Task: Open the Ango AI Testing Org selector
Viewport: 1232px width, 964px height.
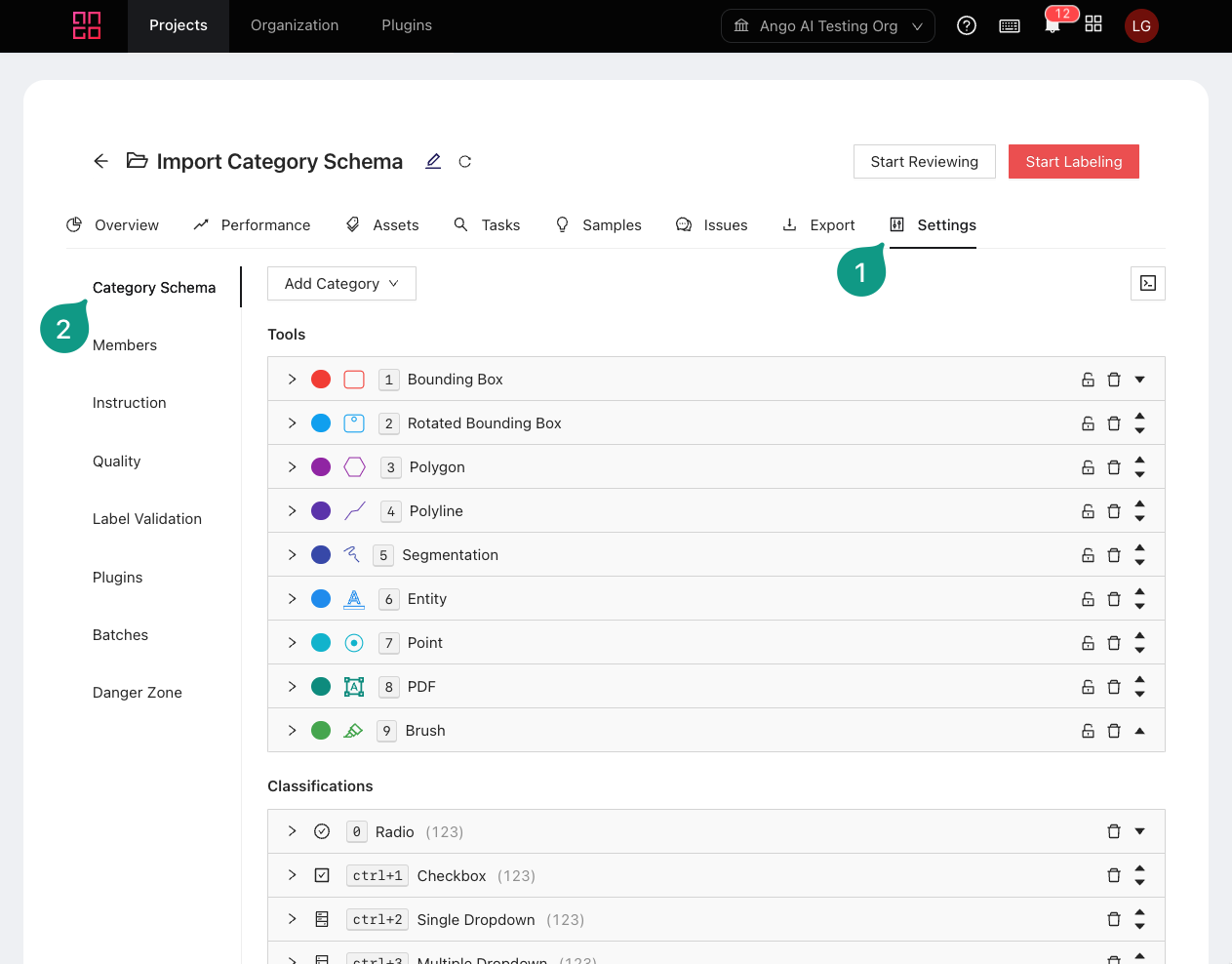Action: point(827,26)
